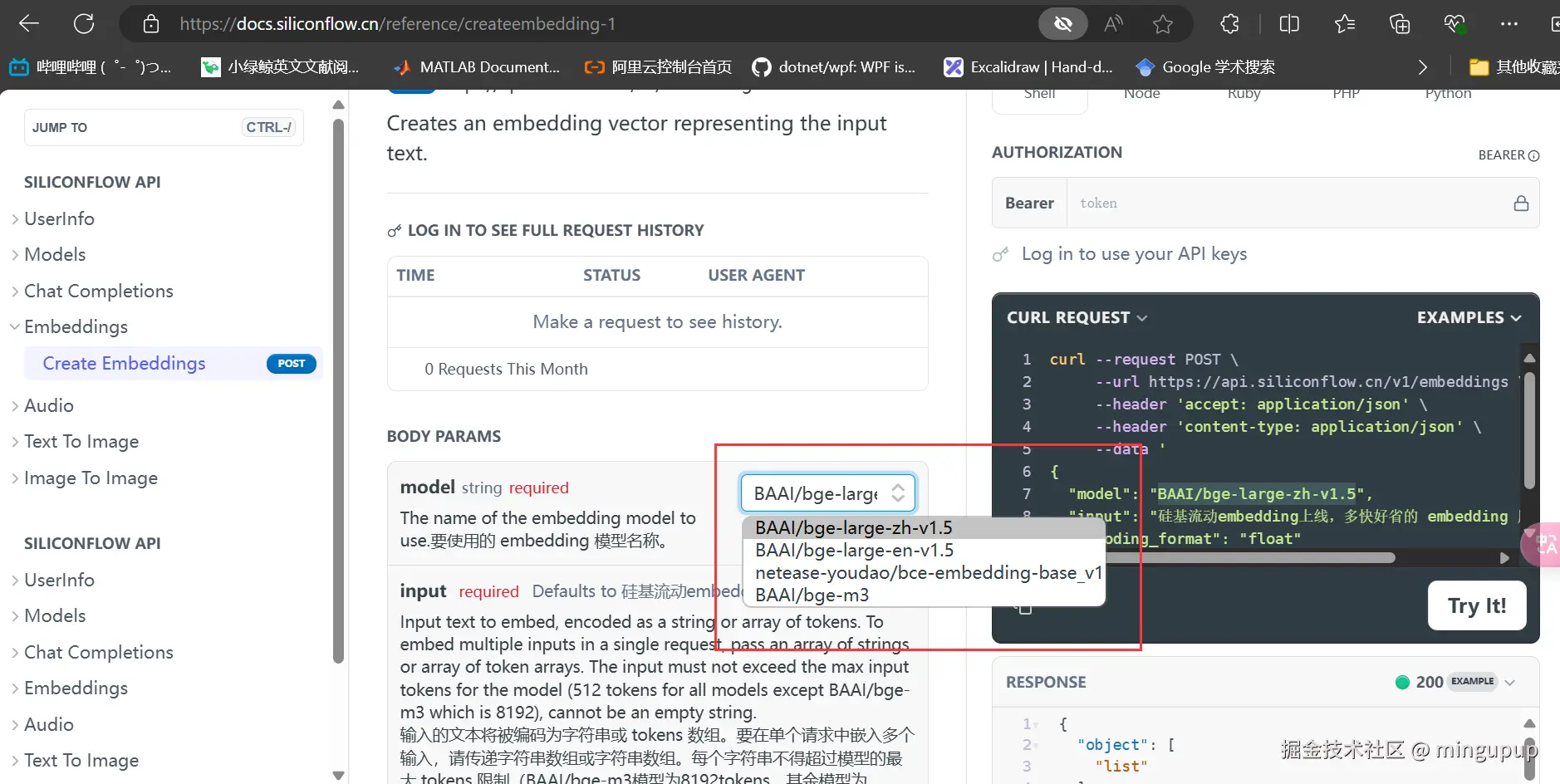Open the browser extensions puzzle icon

coord(1229,24)
